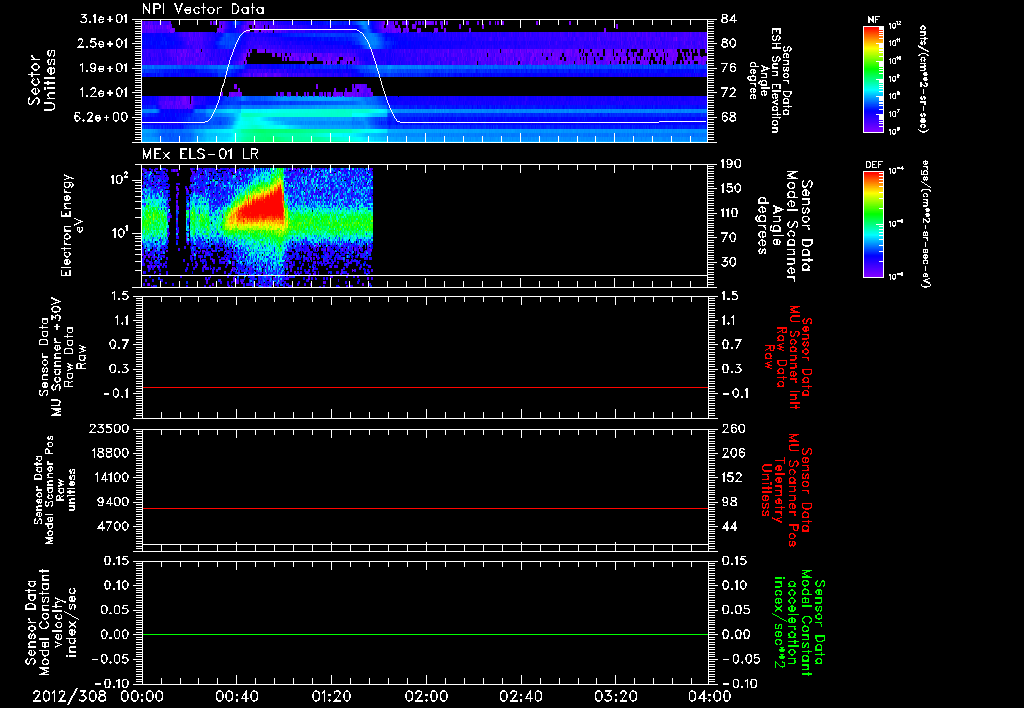Click the red line in Scanner Pos panel

[425, 508]
